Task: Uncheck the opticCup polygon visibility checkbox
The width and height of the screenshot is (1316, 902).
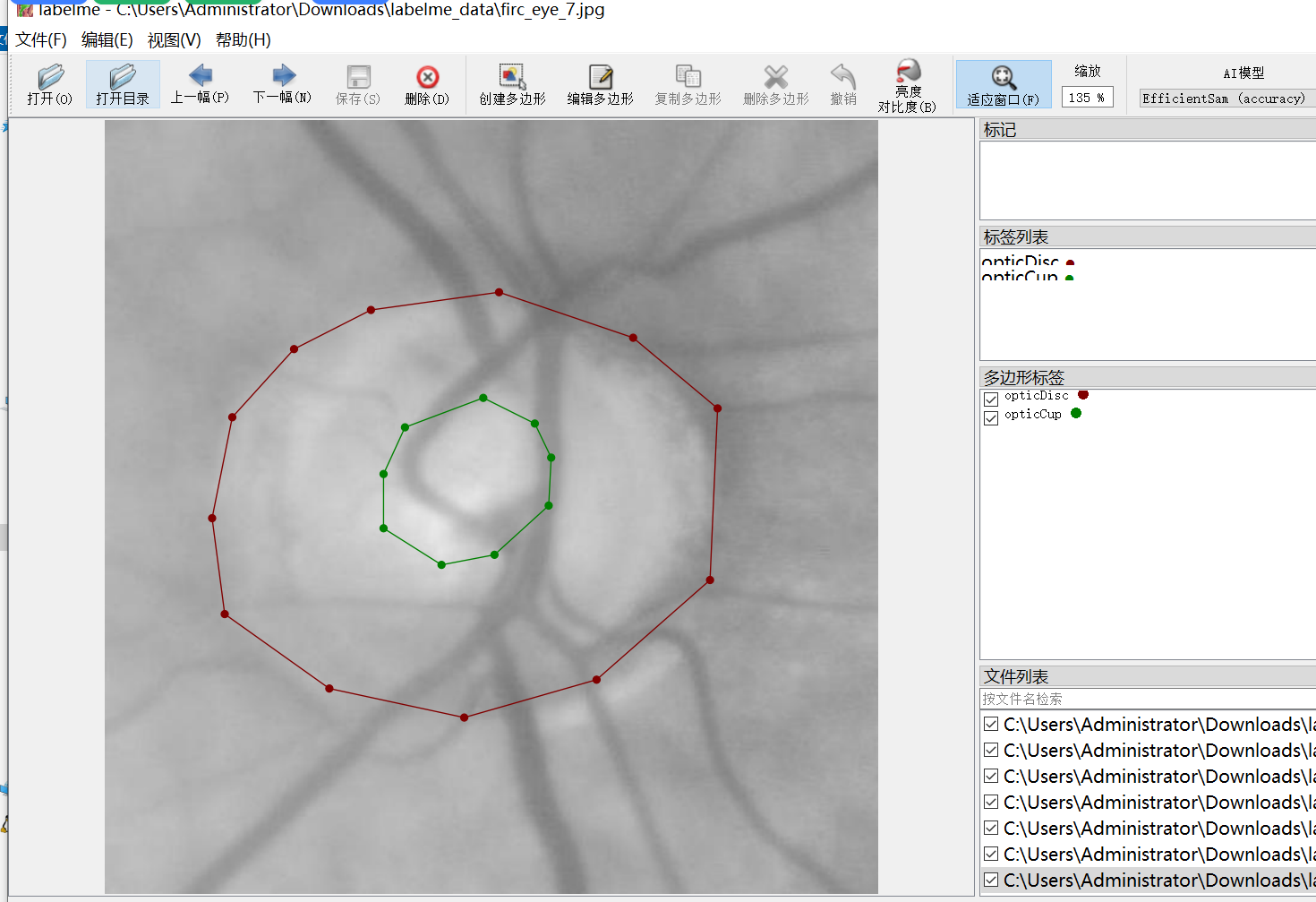Action: click(x=991, y=417)
